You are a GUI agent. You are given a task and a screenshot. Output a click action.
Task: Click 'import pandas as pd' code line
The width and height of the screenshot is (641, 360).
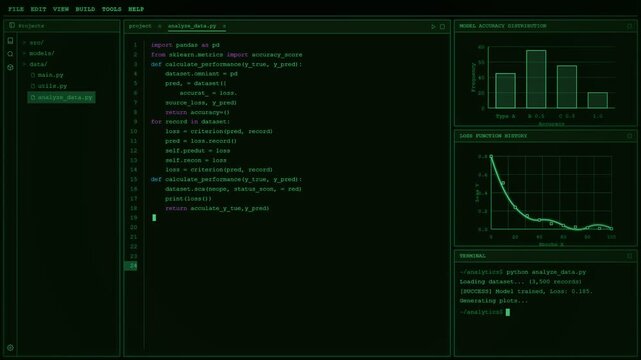click(185, 45)
